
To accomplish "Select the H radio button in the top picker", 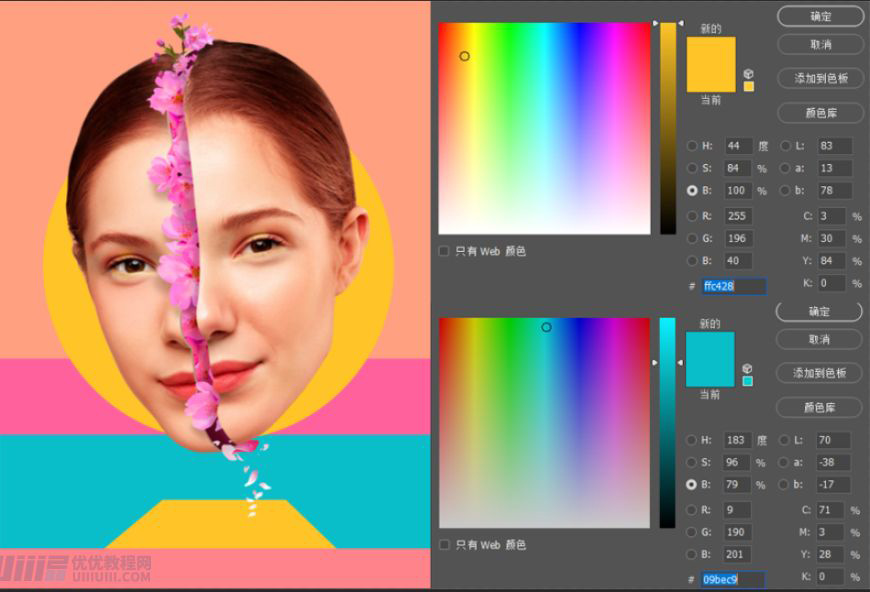I will [x=691, y=145].
